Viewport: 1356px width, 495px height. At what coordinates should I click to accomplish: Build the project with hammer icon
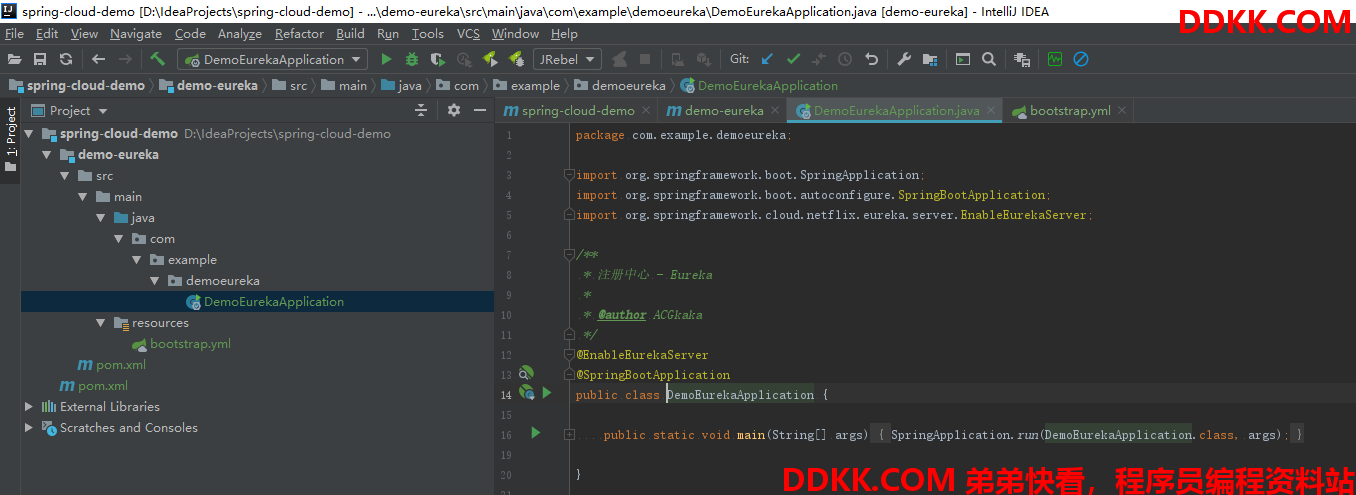[158, 60]
